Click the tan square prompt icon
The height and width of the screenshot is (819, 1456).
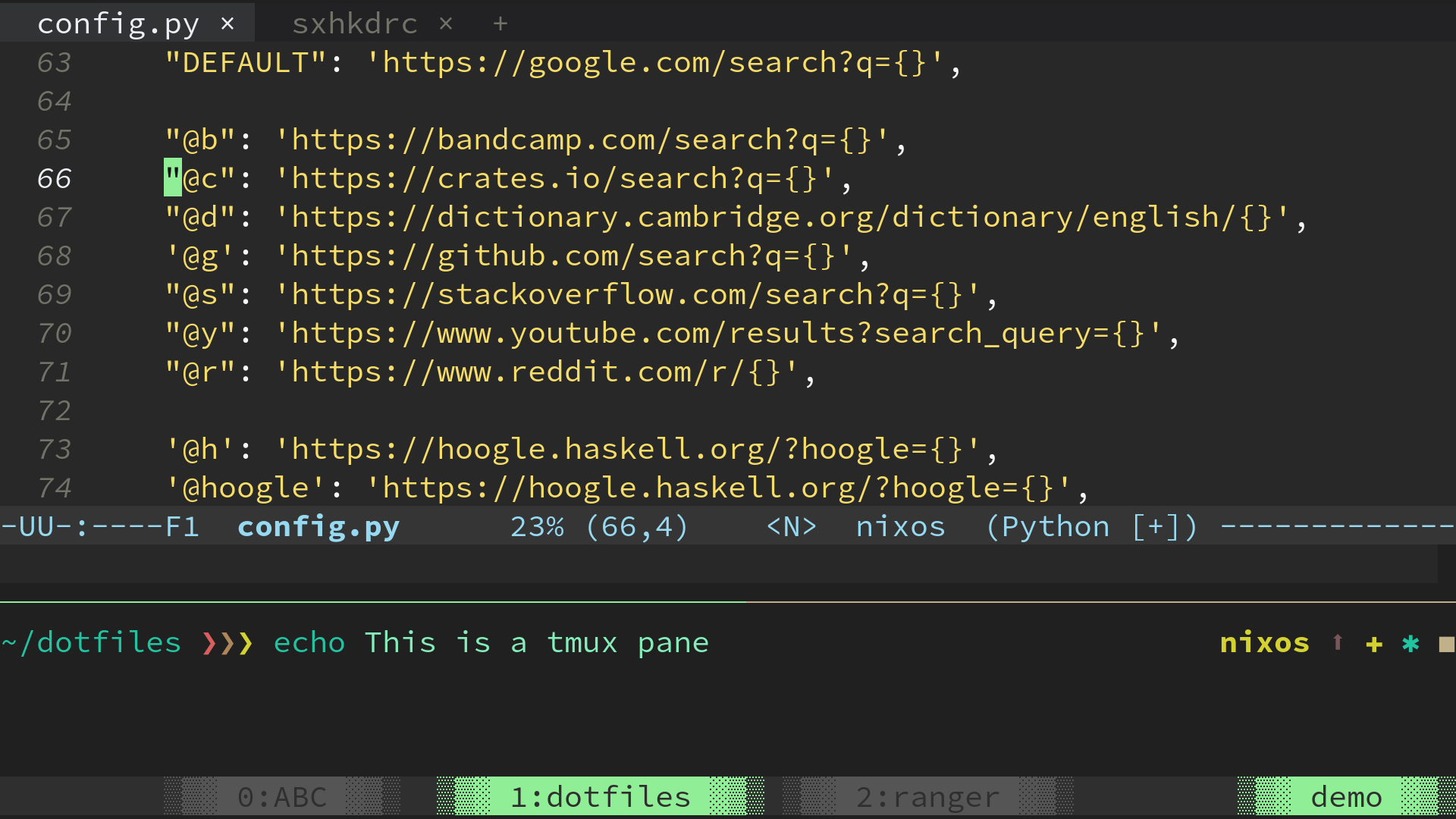click(1447, 644)
